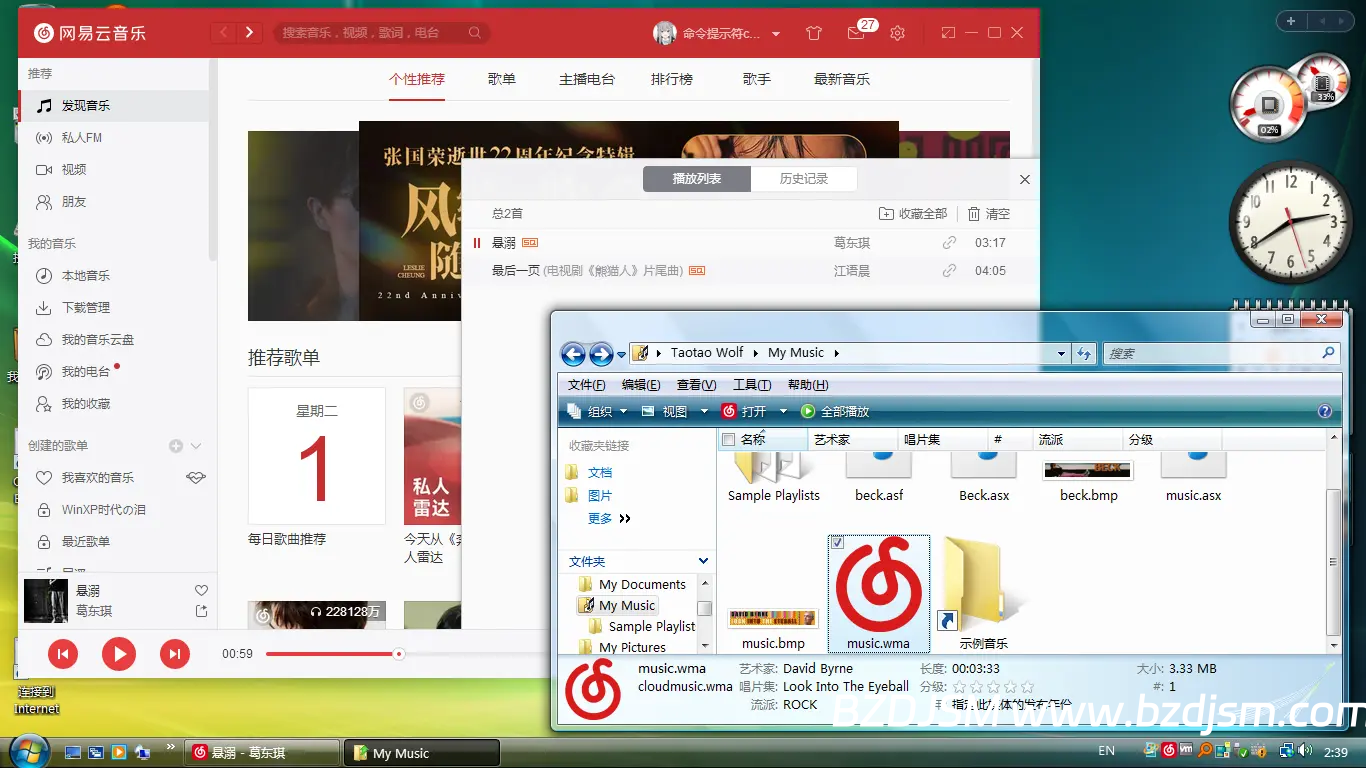The width and height of the screenshot is (1366, 768).
Task: Open the messages envelope with badge 27
Action: [x=856, y=33]
